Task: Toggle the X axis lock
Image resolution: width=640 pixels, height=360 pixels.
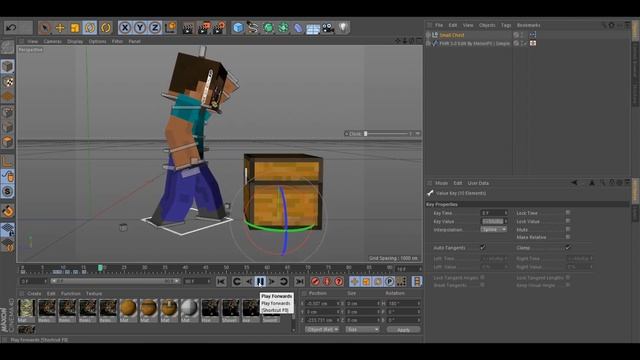Action: pos(125,28)
